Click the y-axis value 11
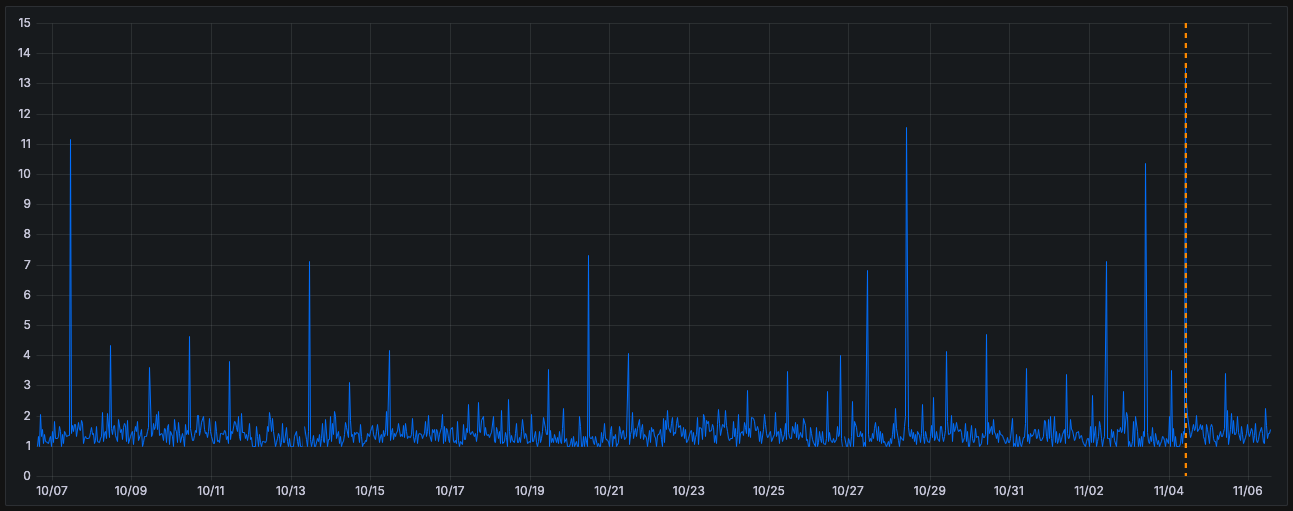This screenshot has height=511, width=1293. pos(24,144)
